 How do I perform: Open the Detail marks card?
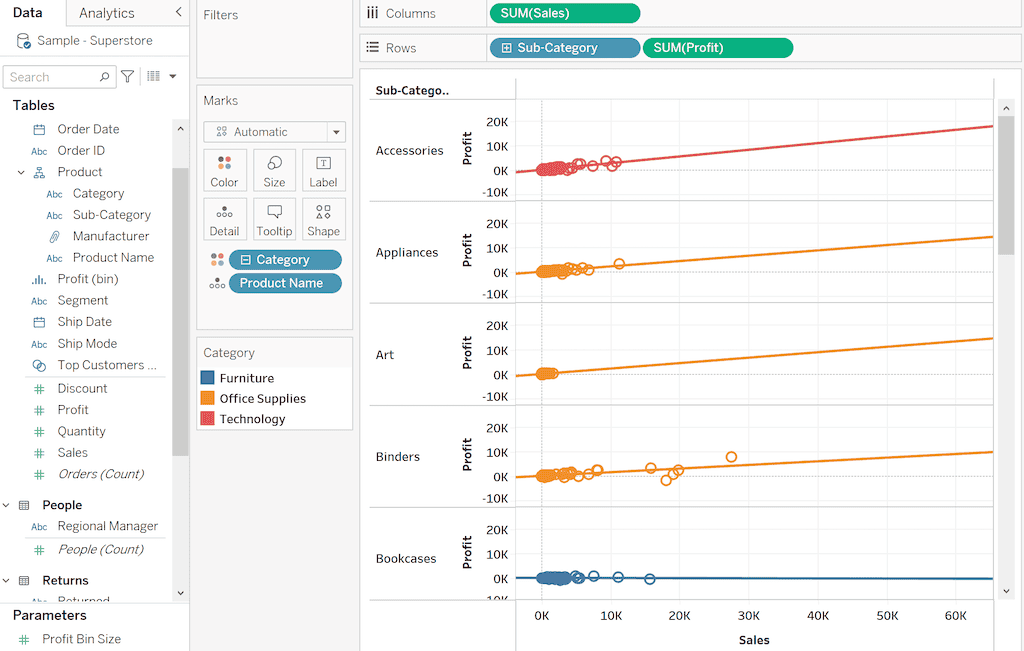coord(224,219)
